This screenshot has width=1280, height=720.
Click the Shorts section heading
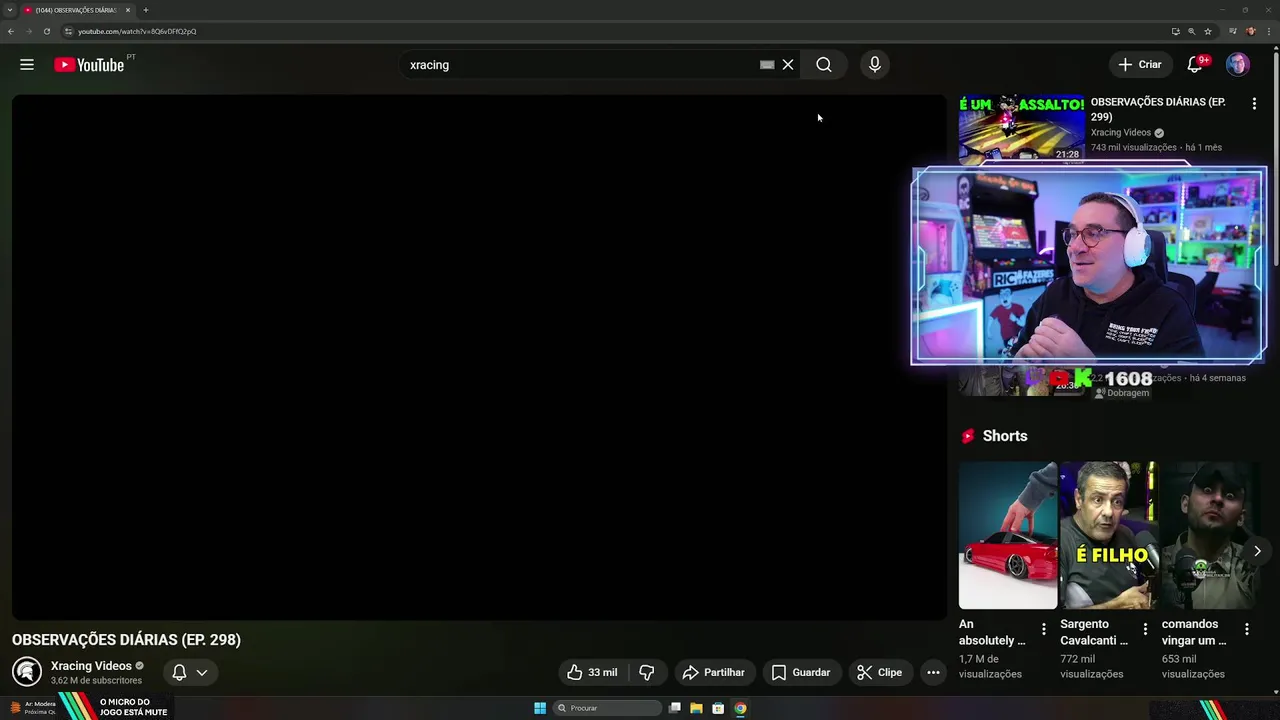tap(1005, 436)
